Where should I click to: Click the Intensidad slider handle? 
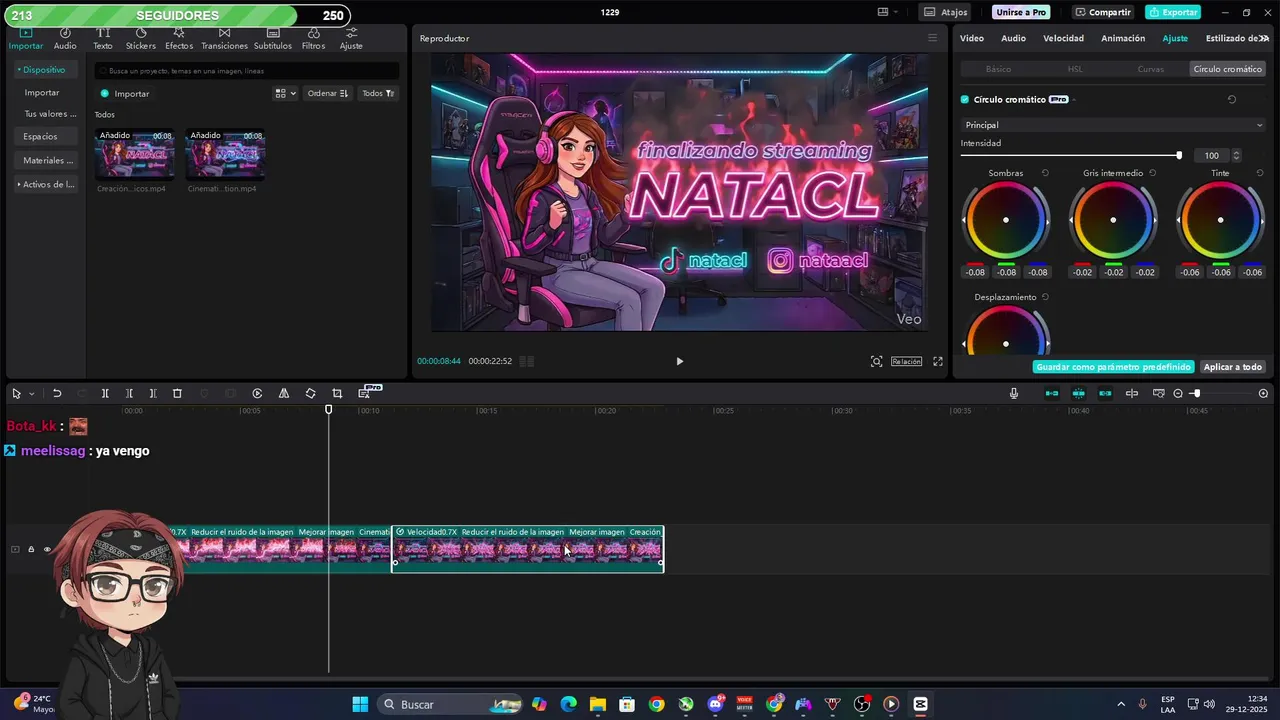point(1179,155)
